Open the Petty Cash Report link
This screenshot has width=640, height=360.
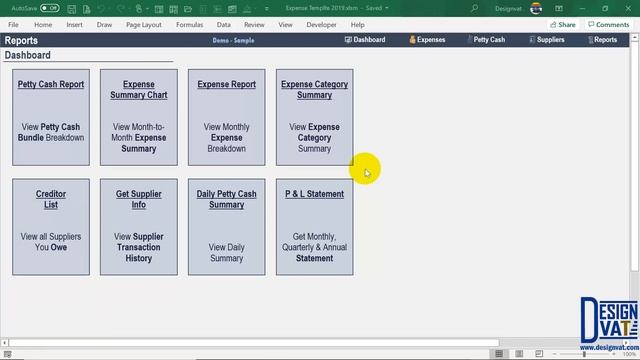point(51,84)
